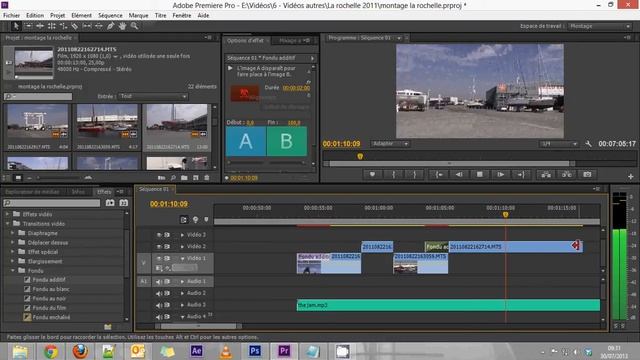
Task: Click the Durée timecode value
Action: coord(296,88)
